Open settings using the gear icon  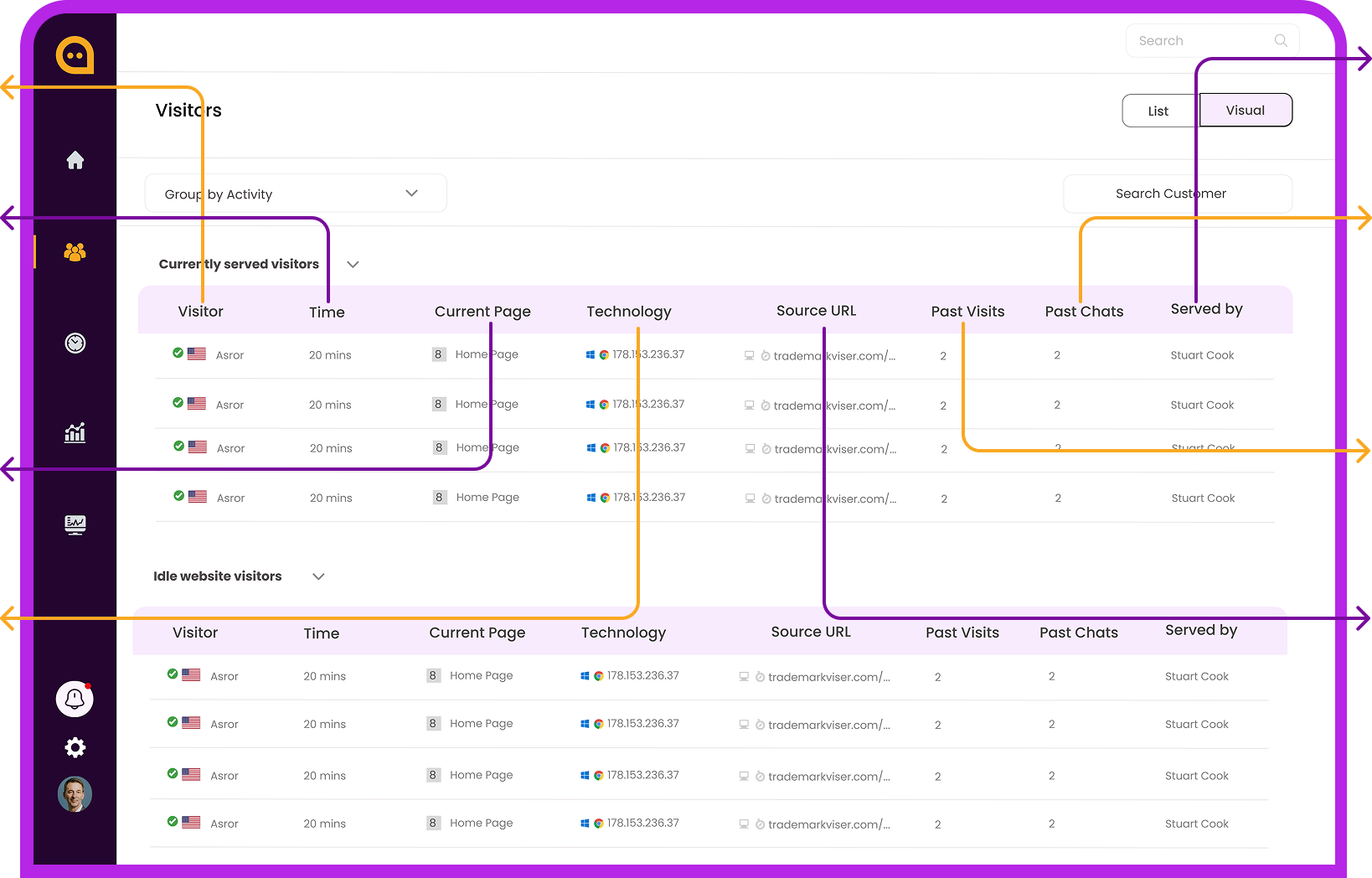pos(75,747)
